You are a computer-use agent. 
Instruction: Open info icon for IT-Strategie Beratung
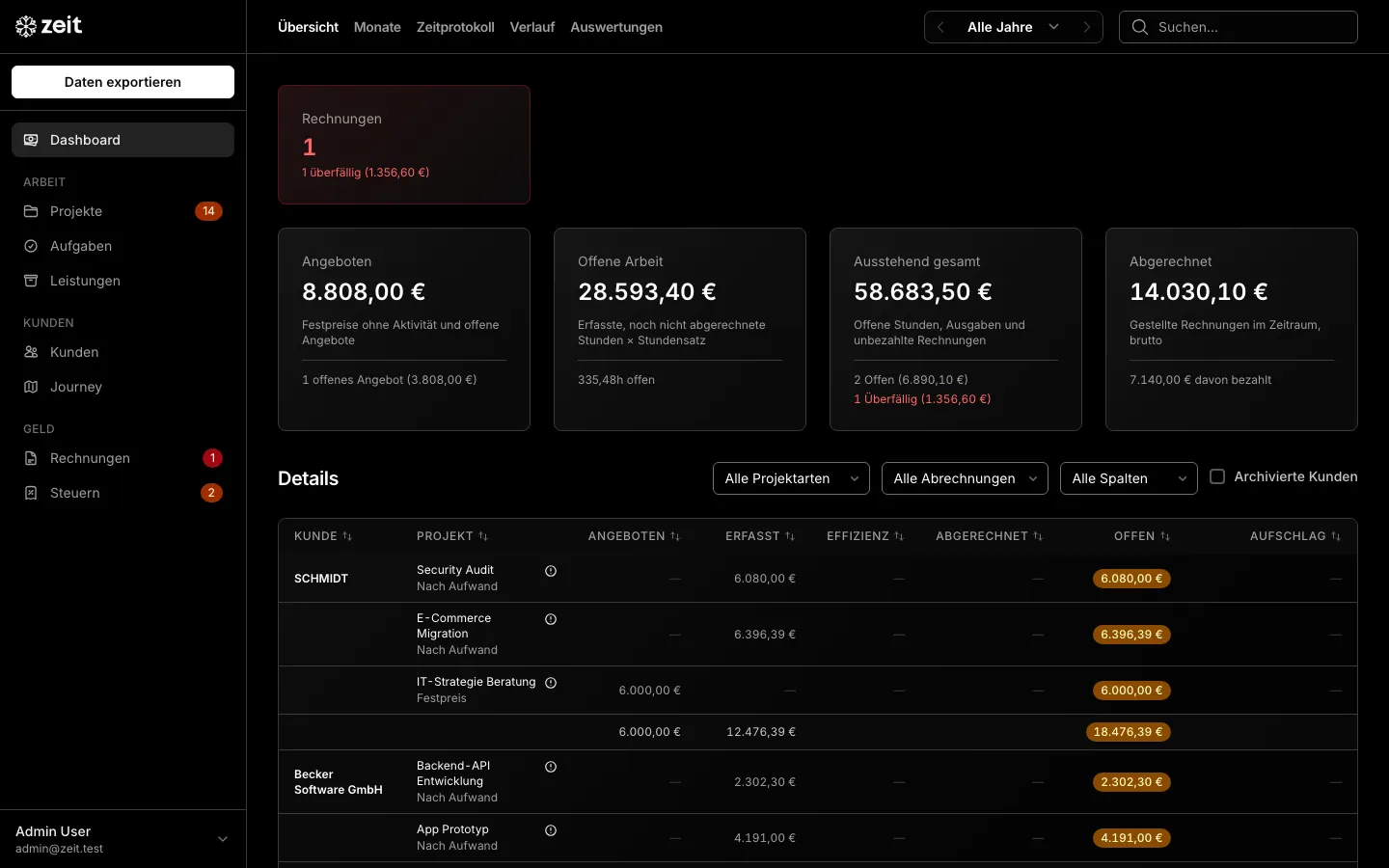(551, 683)
